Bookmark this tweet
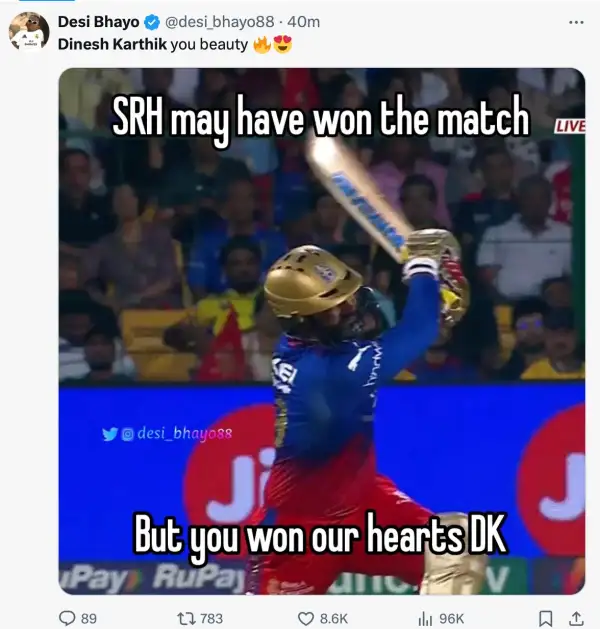The height and width of the screenshot is (629, 600). tap(545, 618)
